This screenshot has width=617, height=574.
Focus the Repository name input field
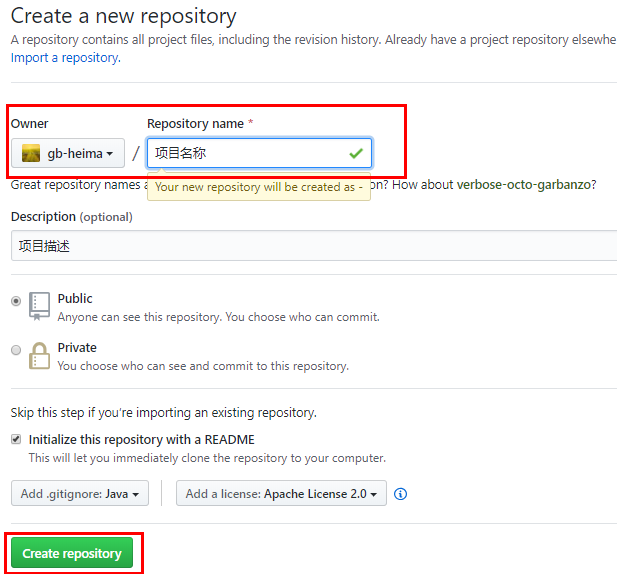[x=259, y=153]
